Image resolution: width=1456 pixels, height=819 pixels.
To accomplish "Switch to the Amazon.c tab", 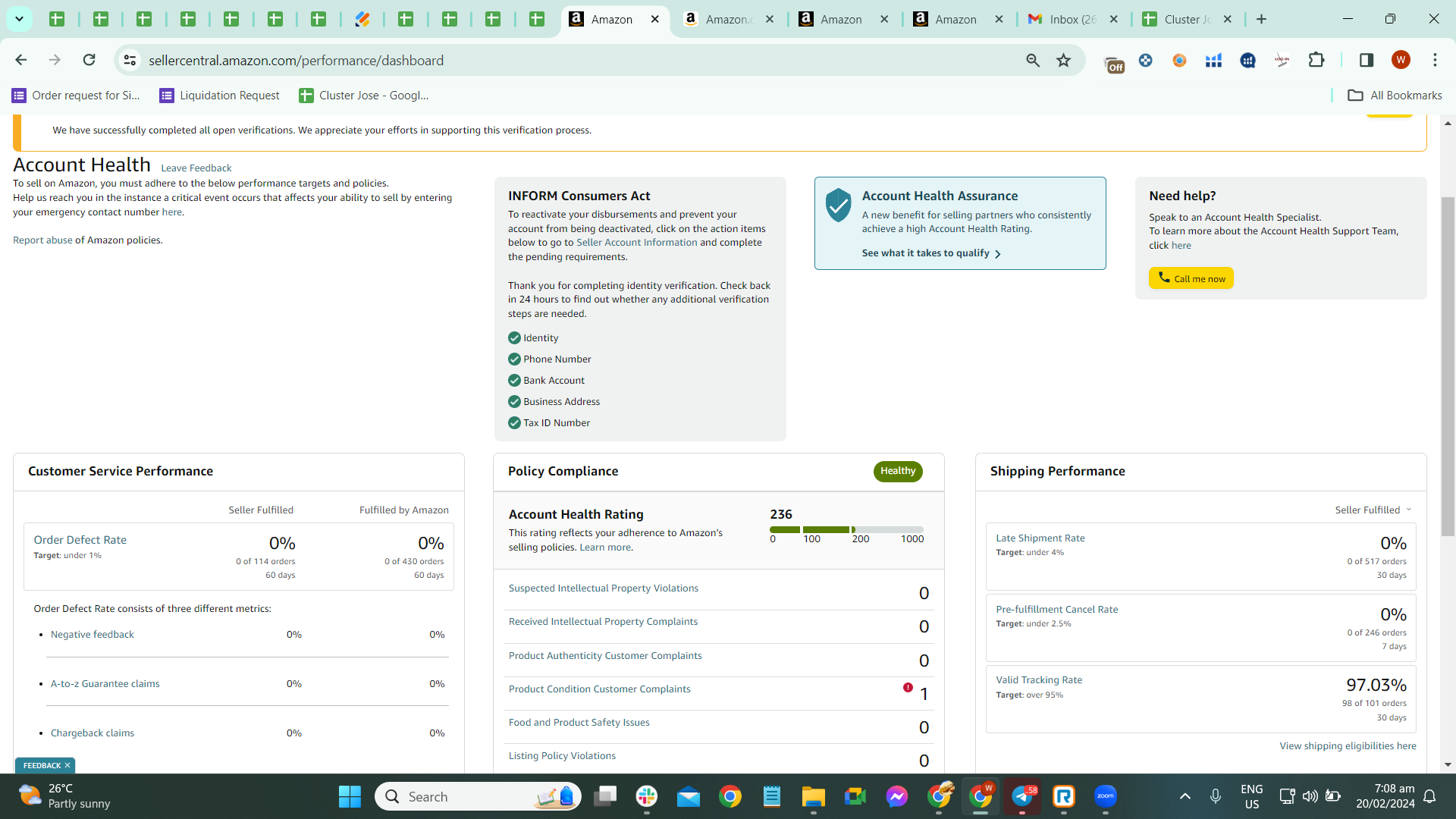I will pos(728,19).
